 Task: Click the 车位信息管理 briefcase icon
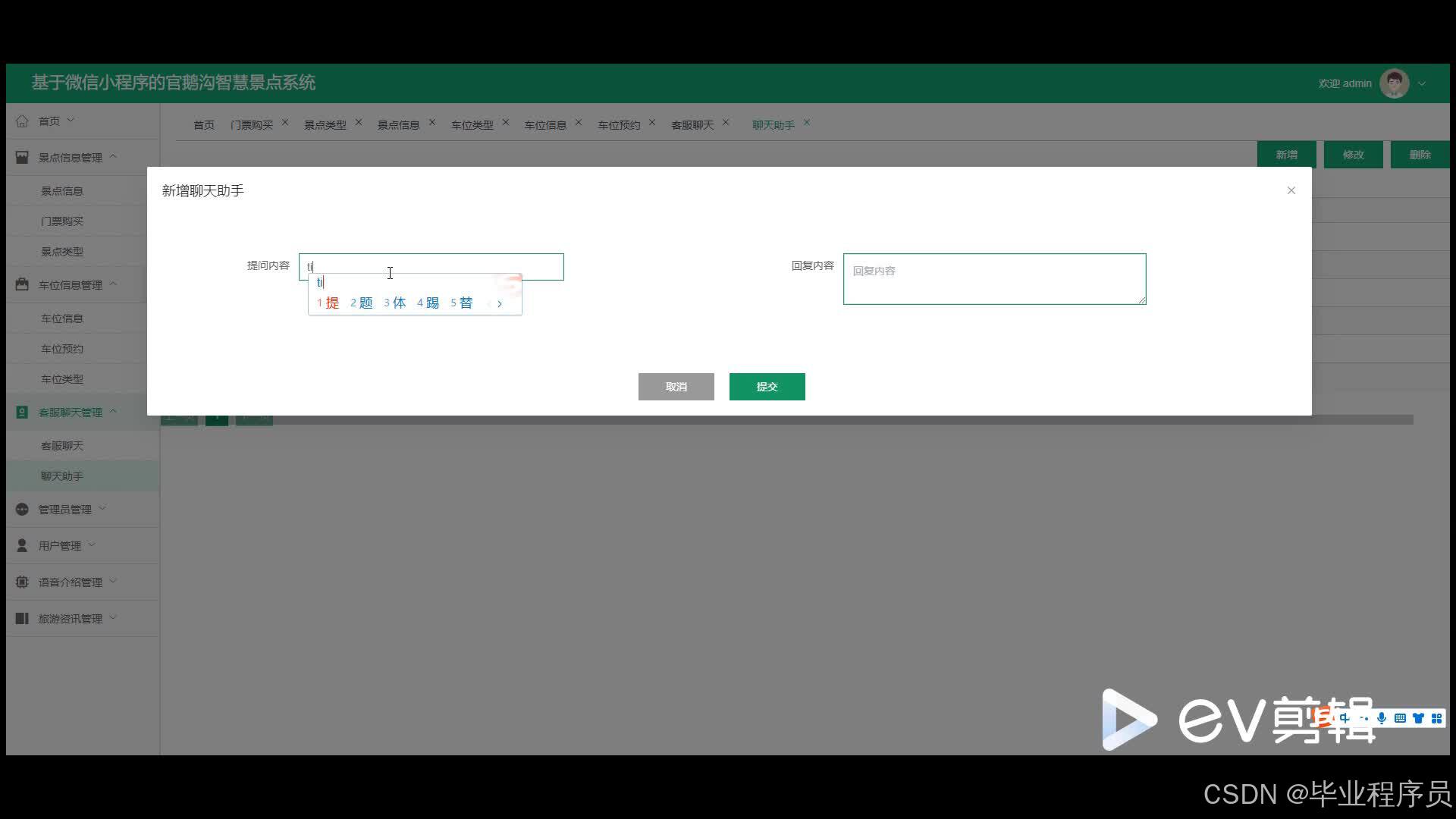22,285
